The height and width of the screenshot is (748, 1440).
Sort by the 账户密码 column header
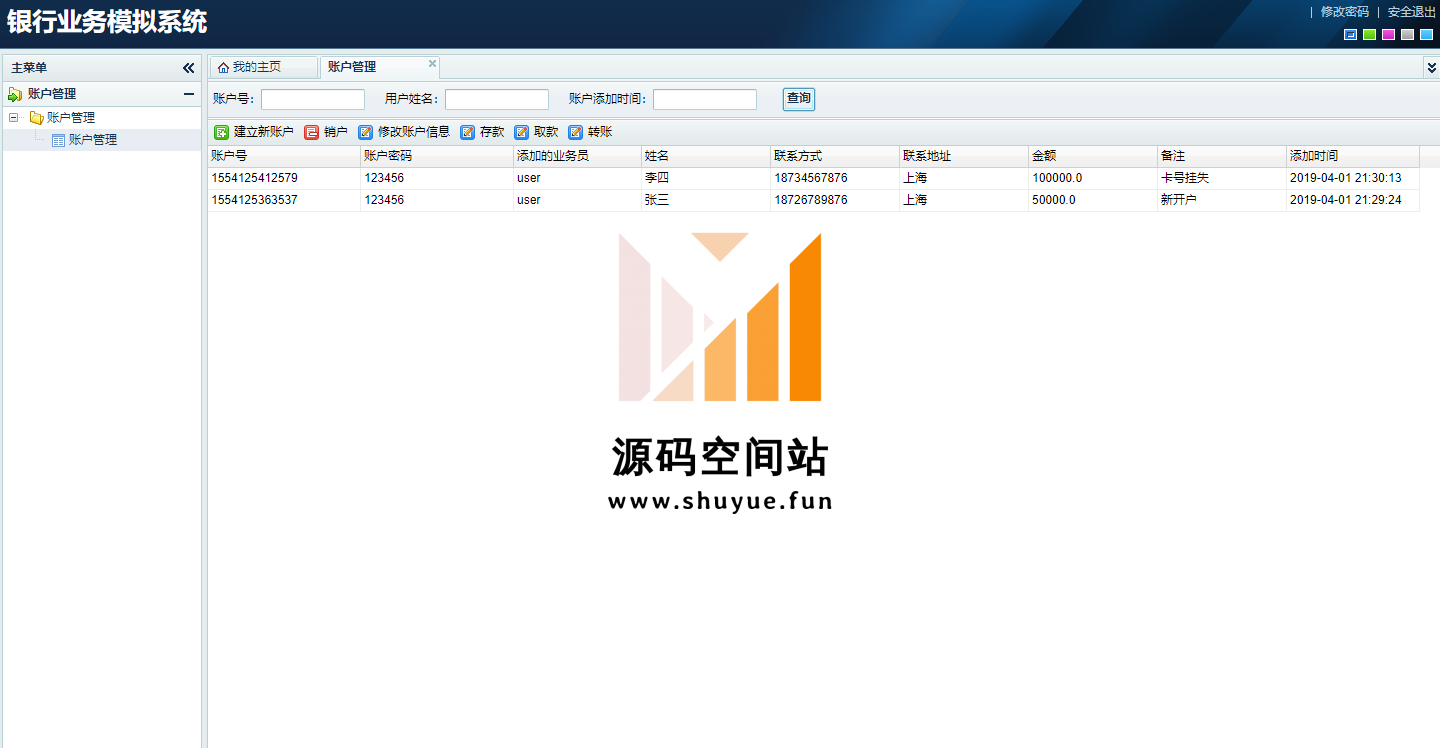tap(437, 156)
